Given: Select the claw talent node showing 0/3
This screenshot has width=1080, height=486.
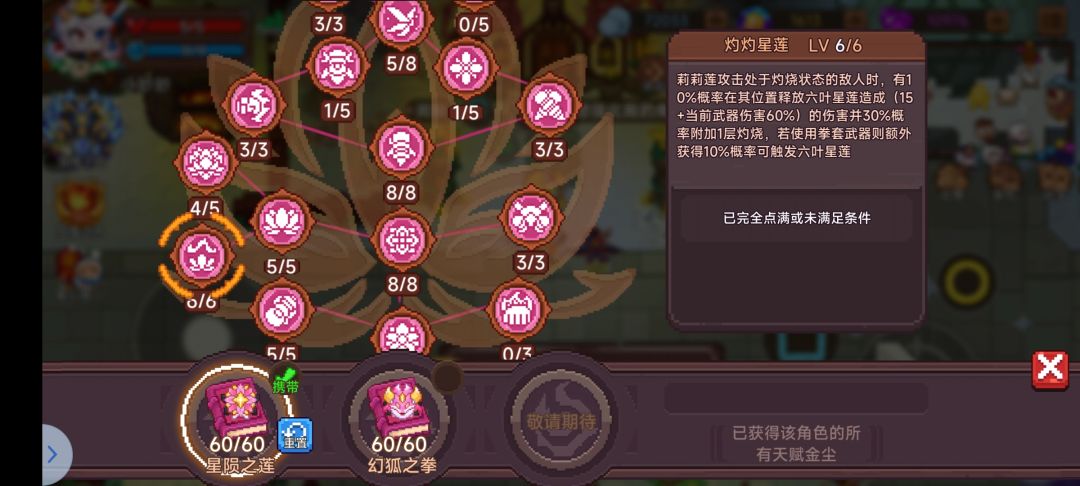Looking at the screenshot, I should coord(518,310).
